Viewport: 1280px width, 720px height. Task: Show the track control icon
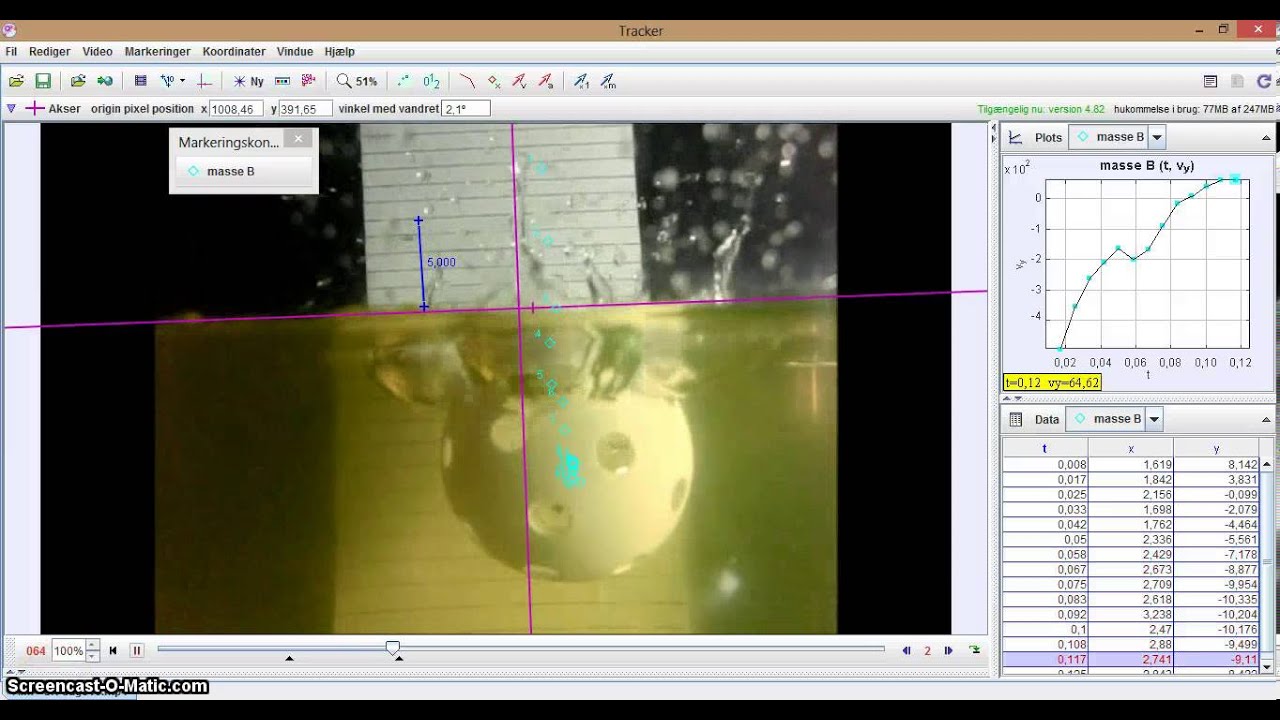(x=282, y=81)
